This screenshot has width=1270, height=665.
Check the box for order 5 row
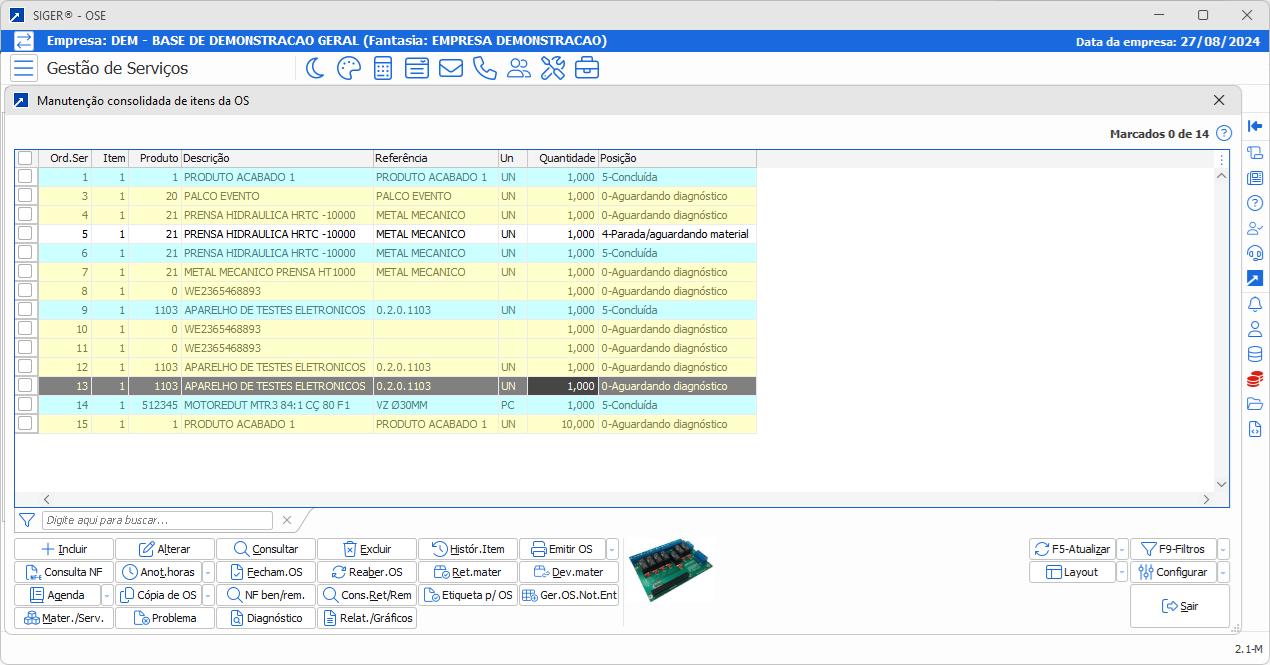25,234
